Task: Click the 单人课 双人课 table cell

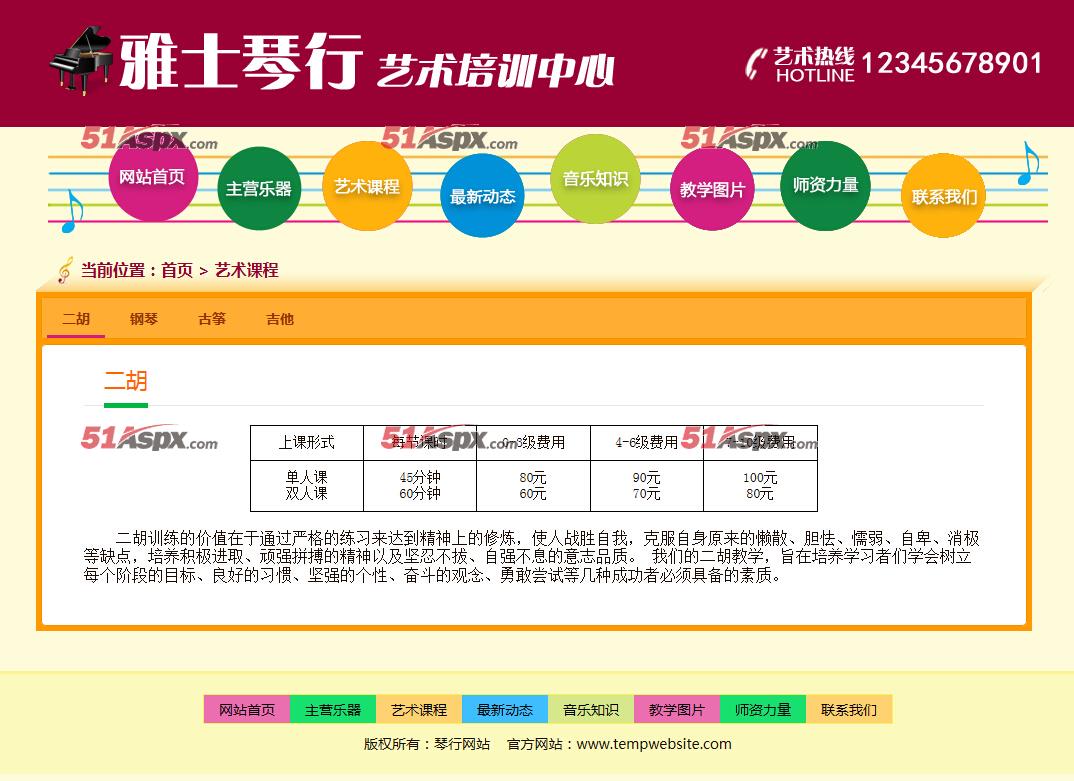Action: pos(307,486)
